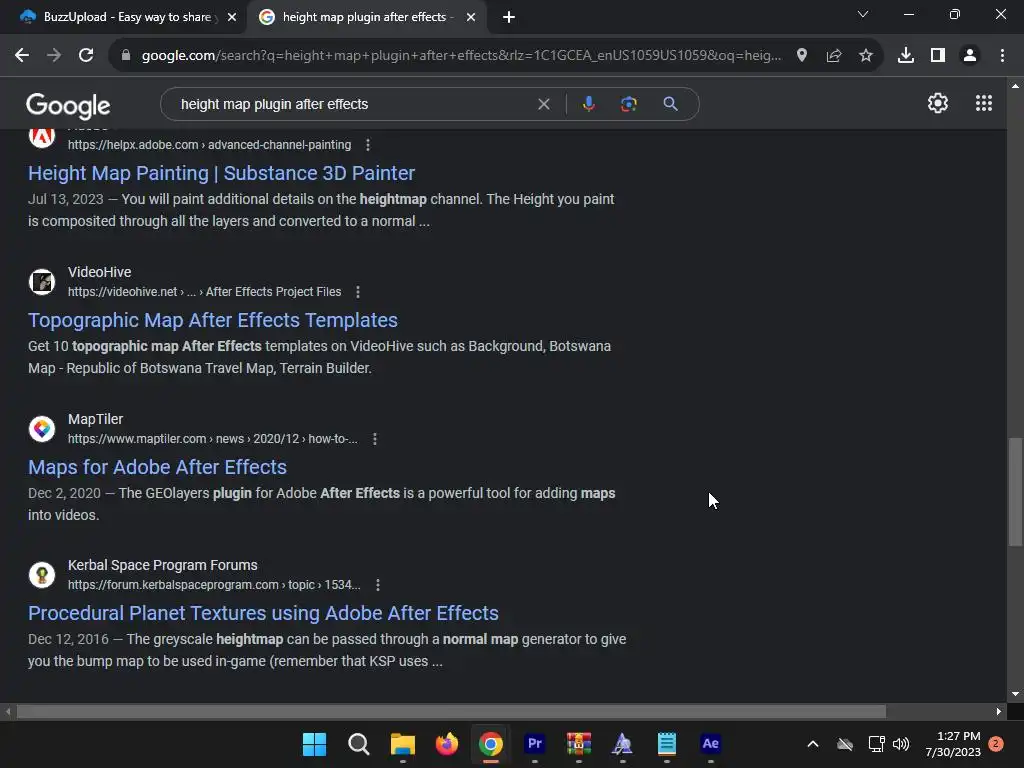Click the helpx.adobe.com breadcrumb URL
Image resolution: width=1024 pixels, height=768 pixels.
[x=210, y=145]
